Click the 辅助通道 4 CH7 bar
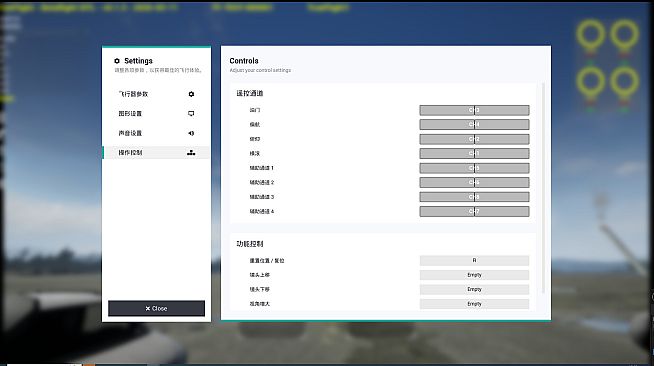This screenshot has height=366, width=654. pos(474,211)
